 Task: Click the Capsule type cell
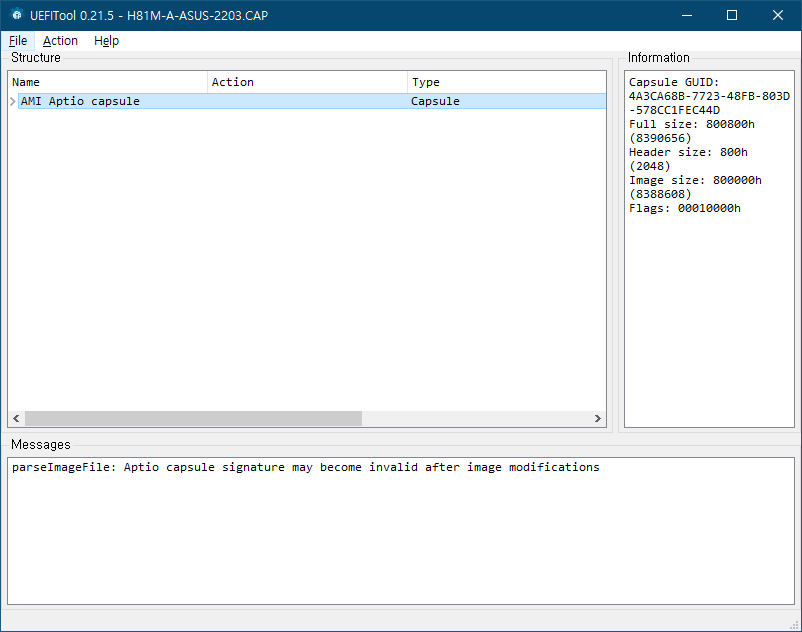435,101
